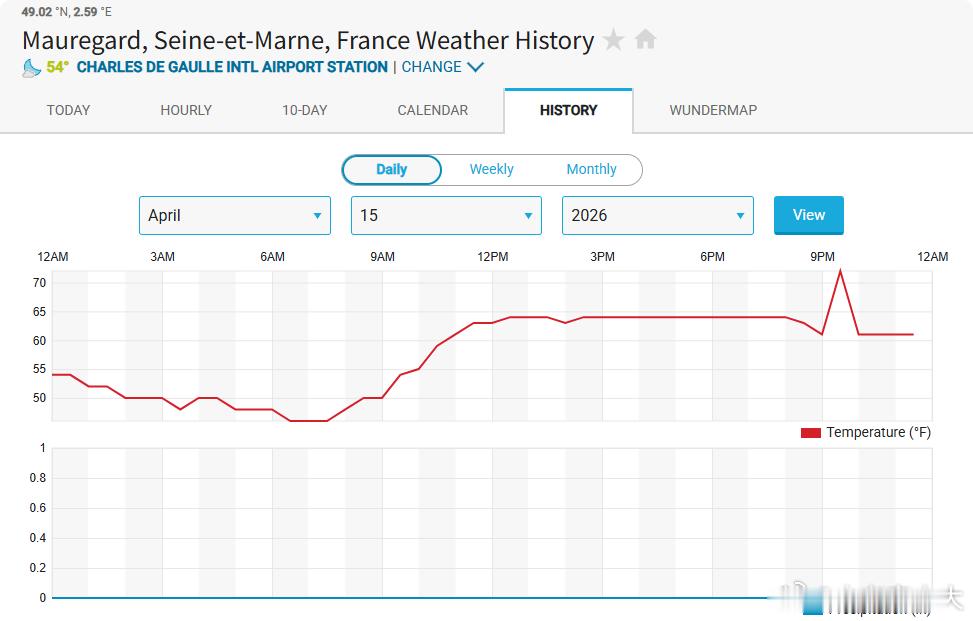Open the Wundermap tab
The image size is (973, 621).
coord(713,111)
